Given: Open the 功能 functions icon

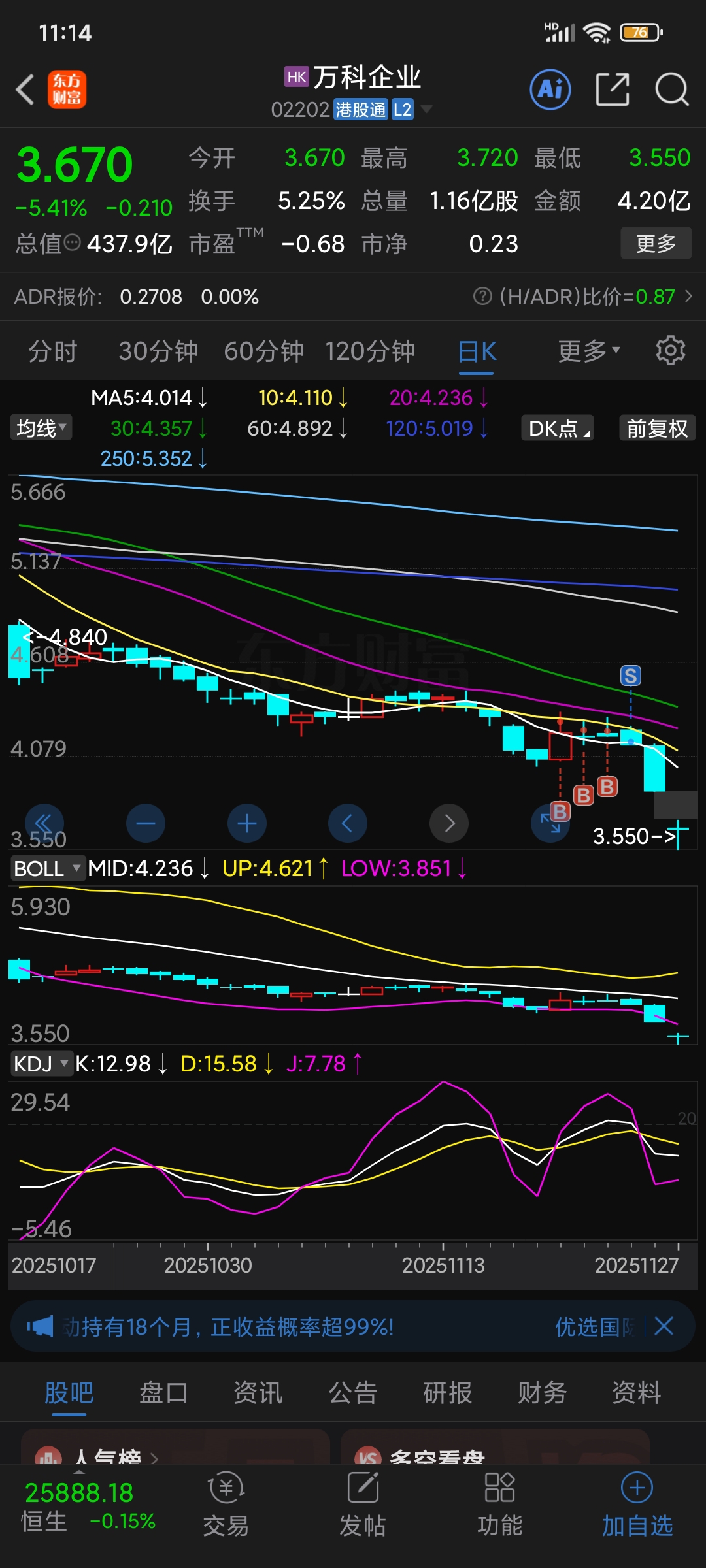Looking at the screenshot, I should point(500,1505).
